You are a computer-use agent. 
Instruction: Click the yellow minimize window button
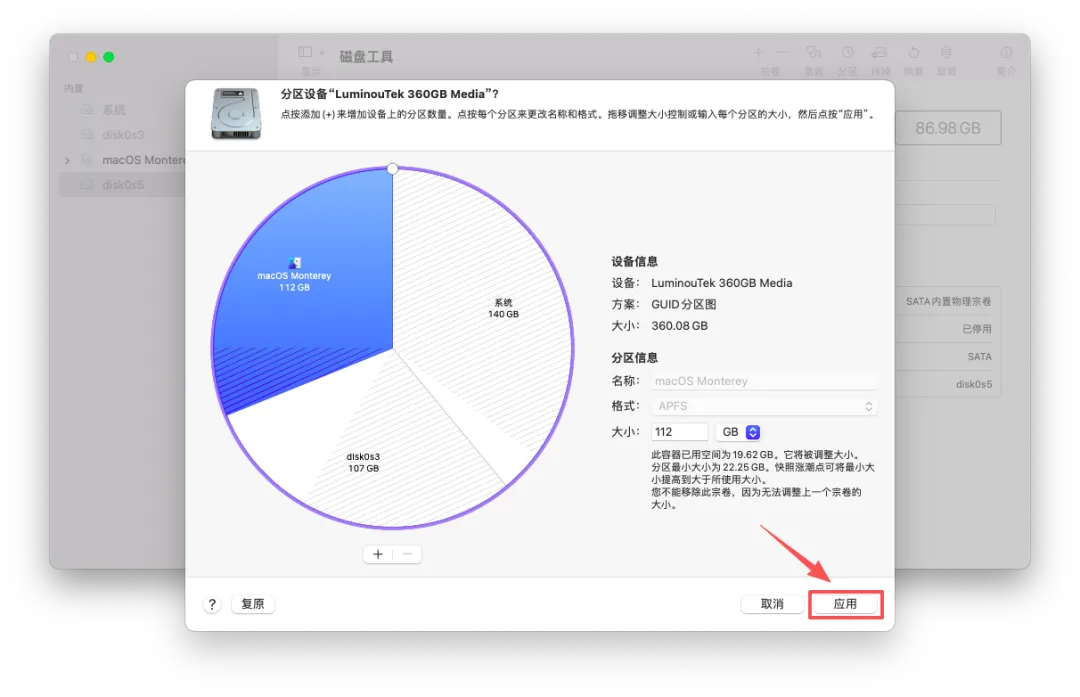pos(91,57)
